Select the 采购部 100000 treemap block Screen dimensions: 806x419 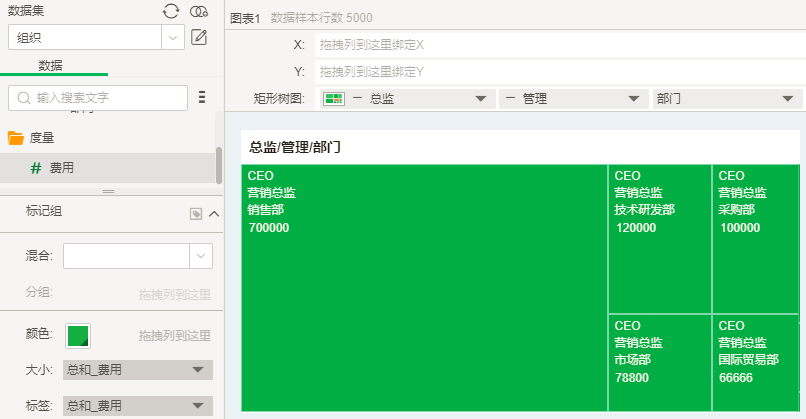point(756,239)
